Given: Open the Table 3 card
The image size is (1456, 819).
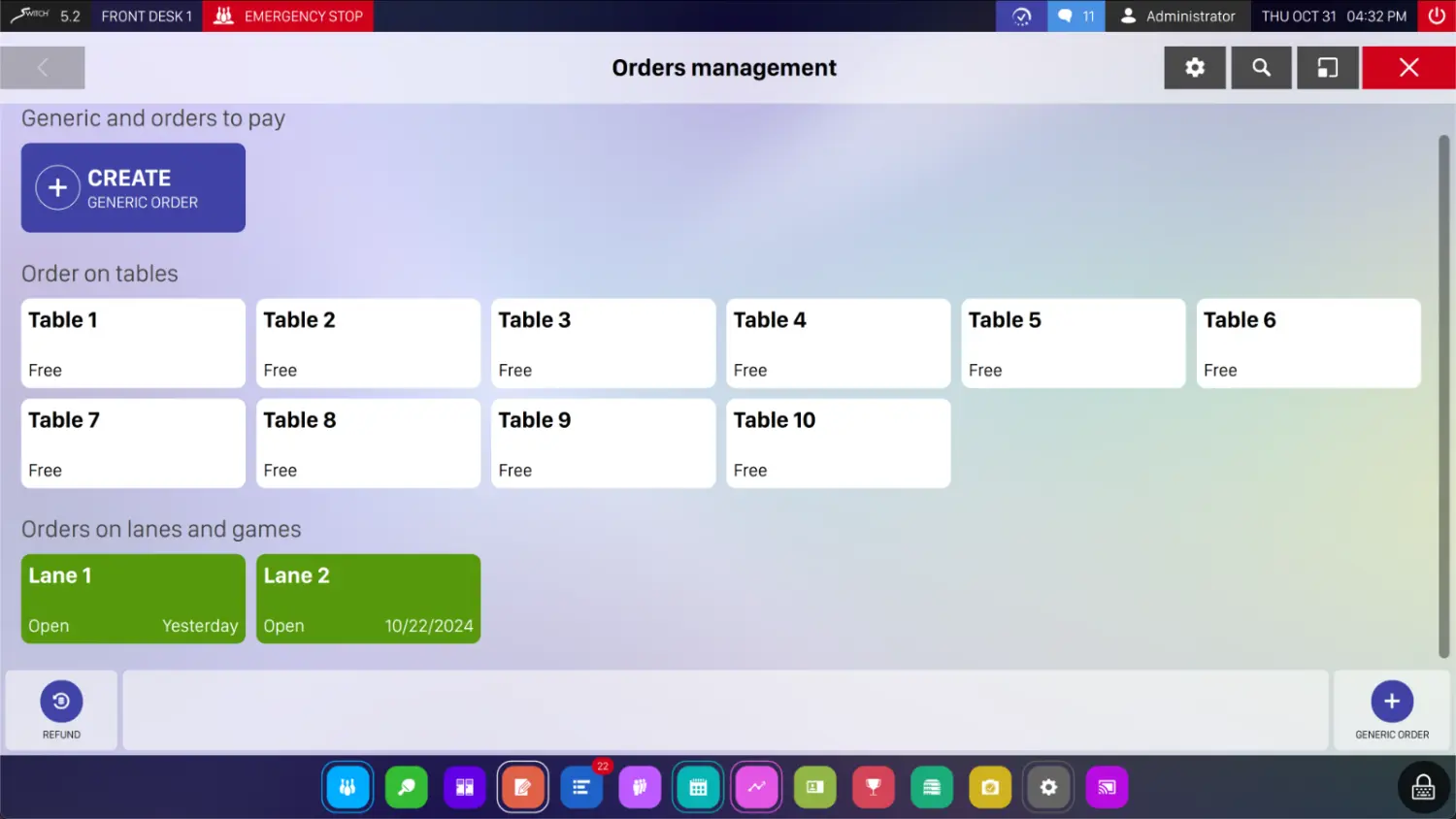Looking at the screenshot, I should (604, 344).
